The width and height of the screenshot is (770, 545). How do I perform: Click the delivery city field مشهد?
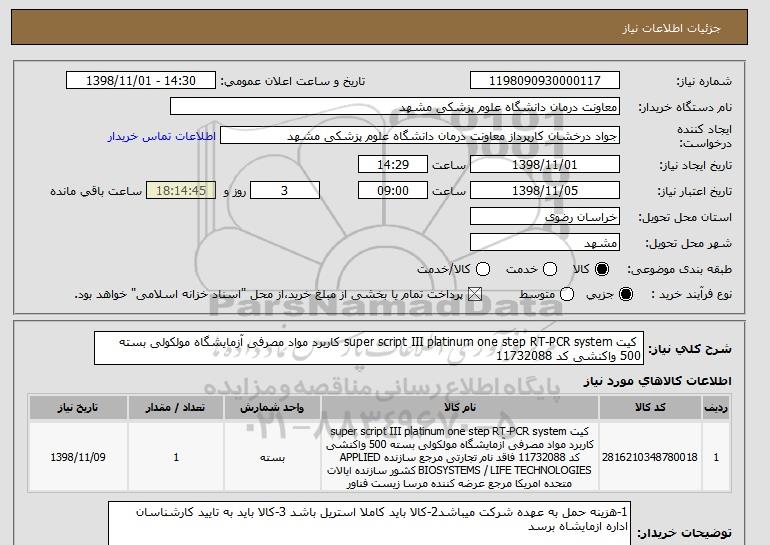(x=545, y=243)
